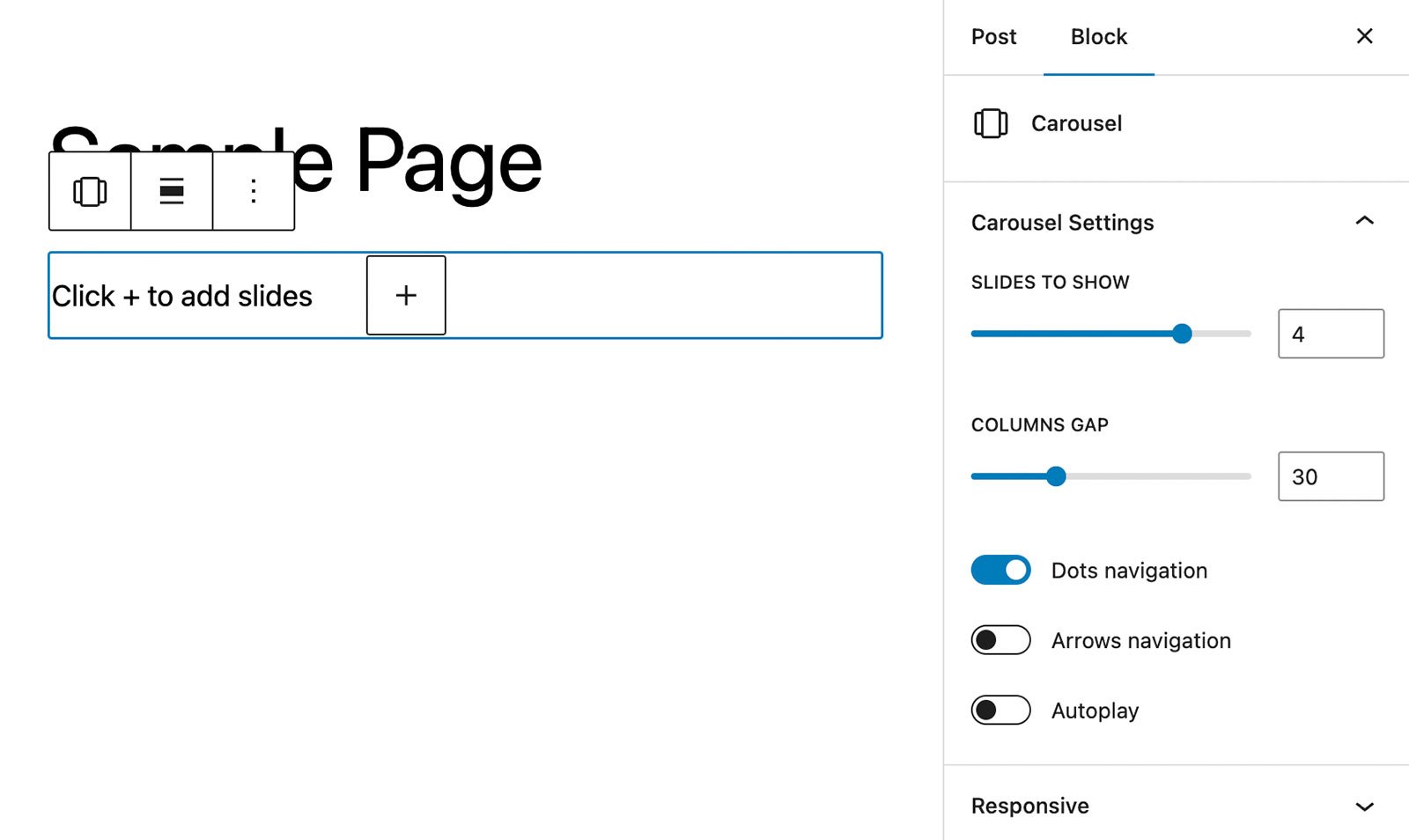Viewport: 1409px width, 840px height.
Task: Add a slide with the plus button
Action: [406, 295]
